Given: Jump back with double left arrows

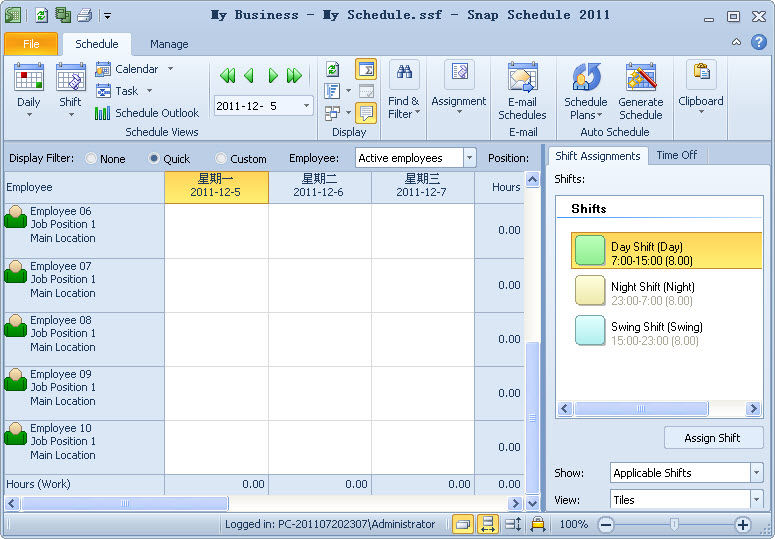Looking at the screenshot, I should coord(227,76).
